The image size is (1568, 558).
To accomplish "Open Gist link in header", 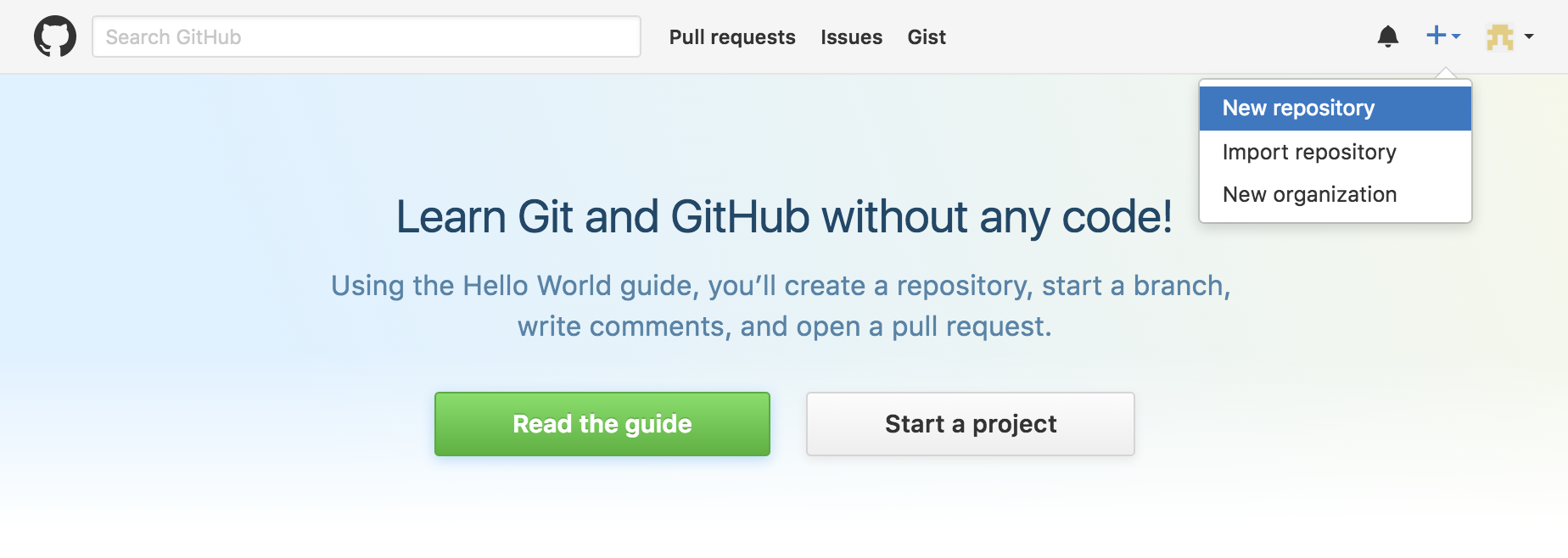I will coord(927,37).
